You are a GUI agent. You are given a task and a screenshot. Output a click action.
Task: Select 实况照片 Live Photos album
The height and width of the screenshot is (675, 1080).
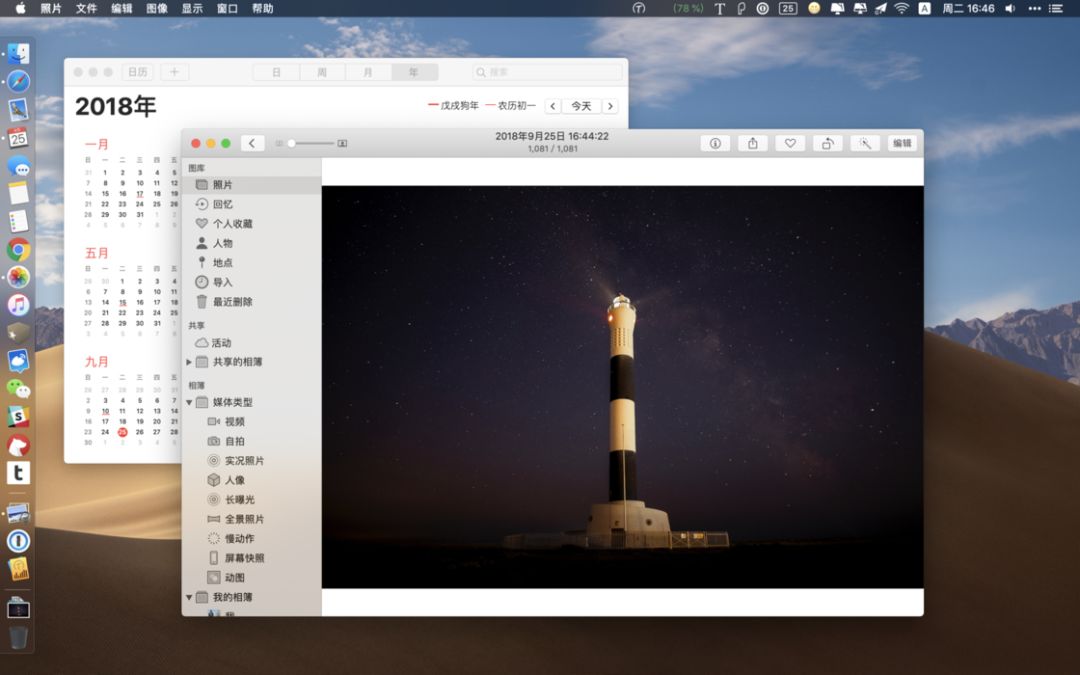pyautogui.click(x=244, y=461)
